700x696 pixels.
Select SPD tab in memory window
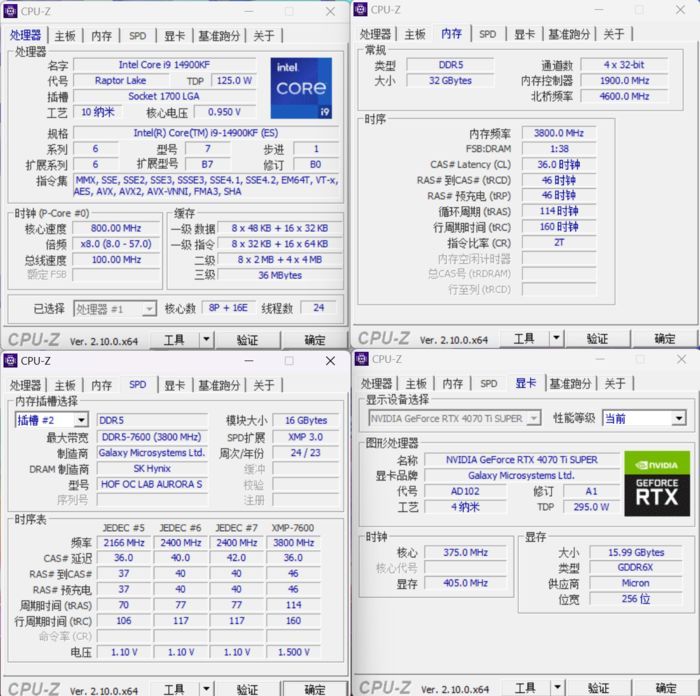487,34
